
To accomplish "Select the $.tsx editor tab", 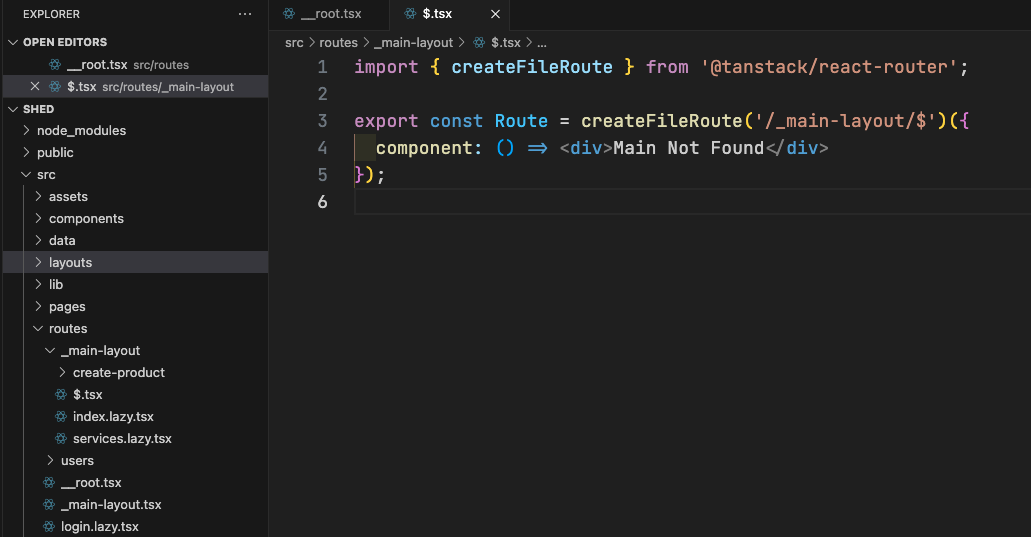I will click(x=449, y=14).
